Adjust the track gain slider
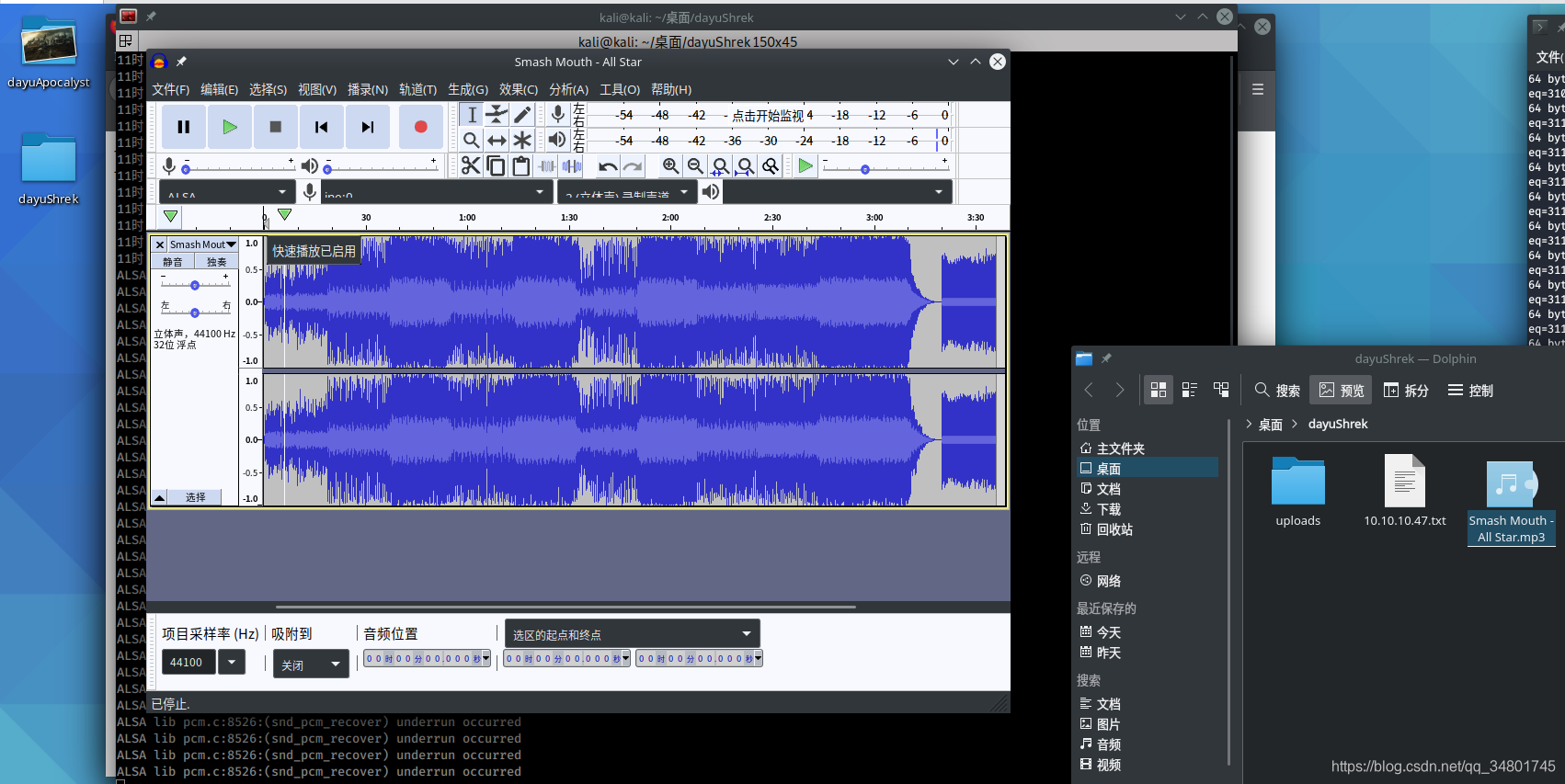The height and width of the screenshot is (784, 1565). [x=195, y=282]
